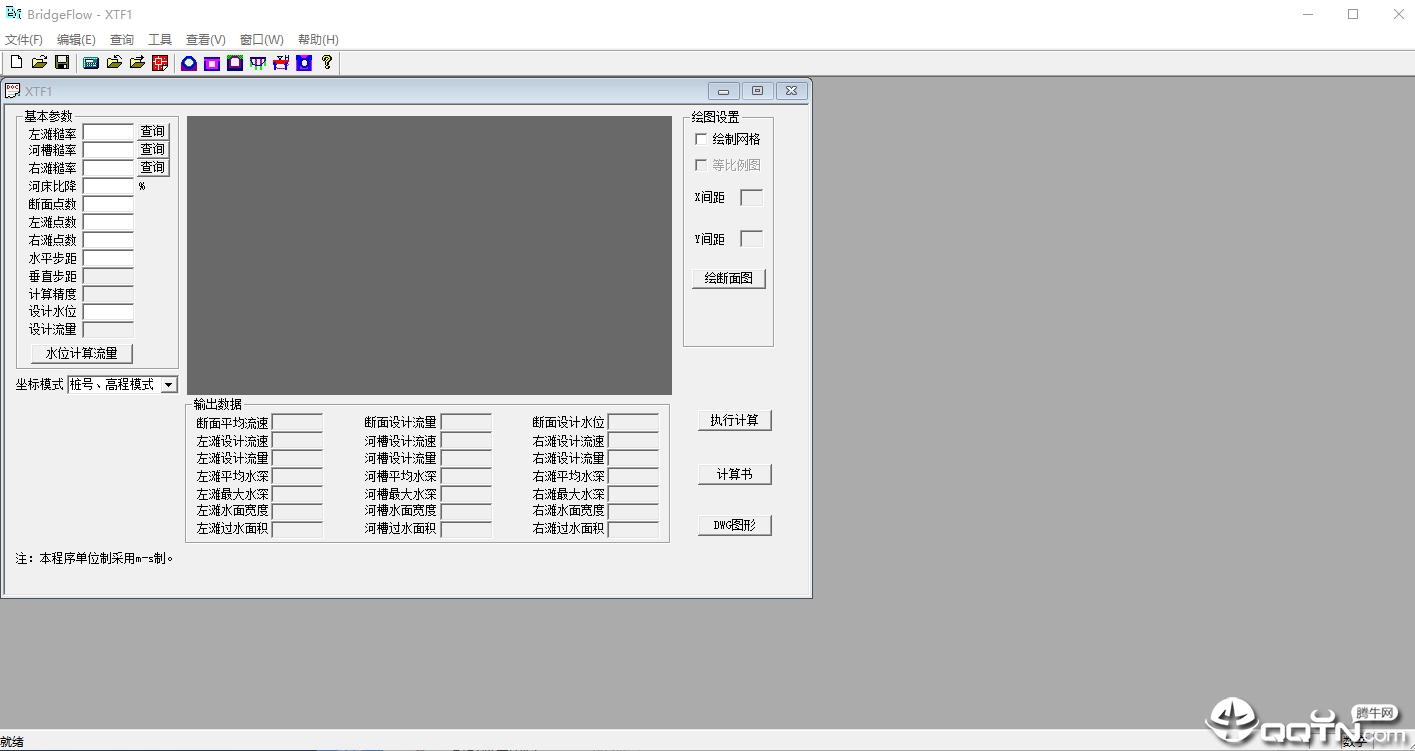The height and width of the screenshot is (751, 1415).
Task: Select the red and blue bridge deck icon
Action: (281, 63)
